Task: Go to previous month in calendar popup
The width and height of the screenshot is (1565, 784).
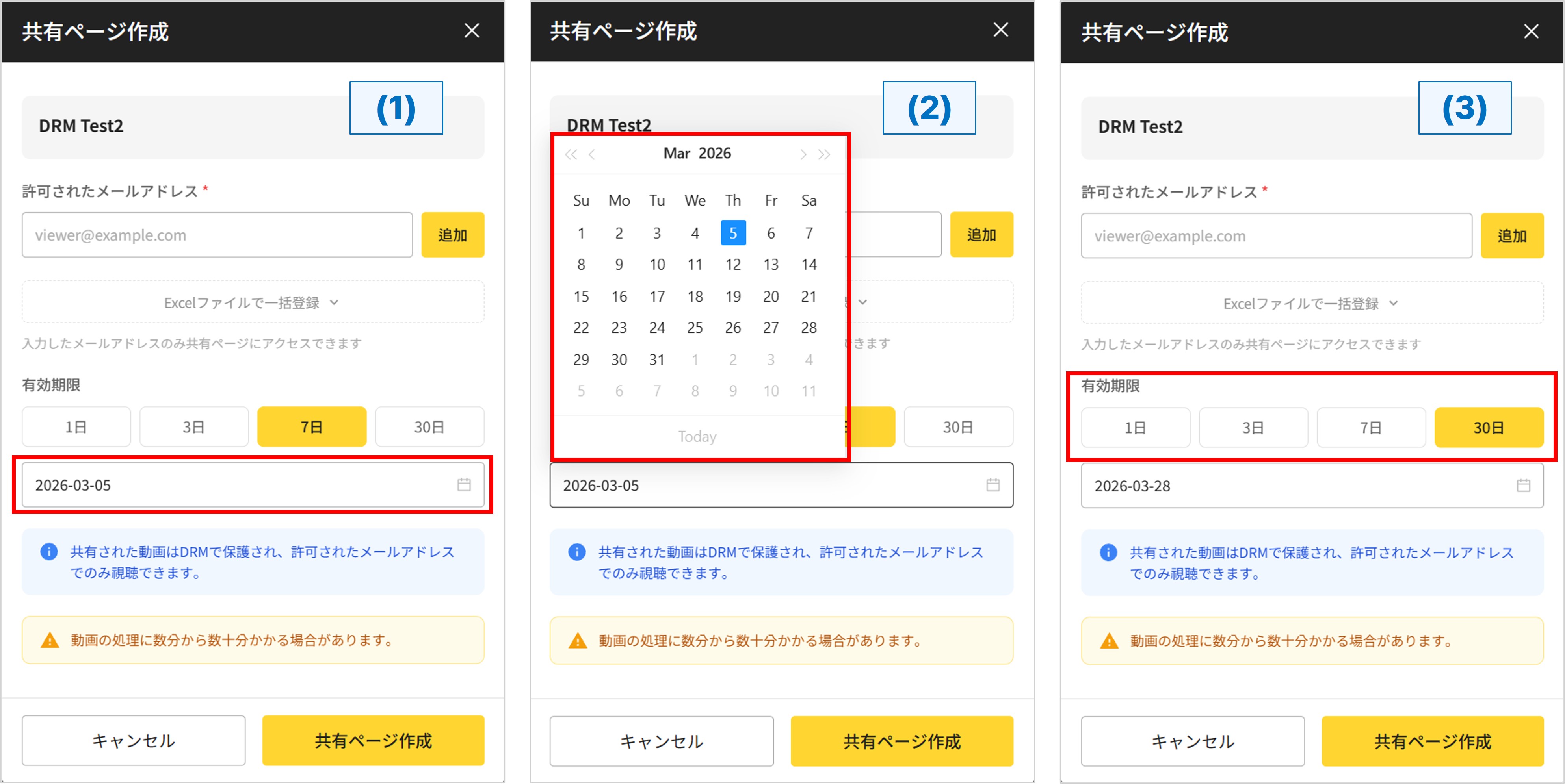Action: (592, 154)
